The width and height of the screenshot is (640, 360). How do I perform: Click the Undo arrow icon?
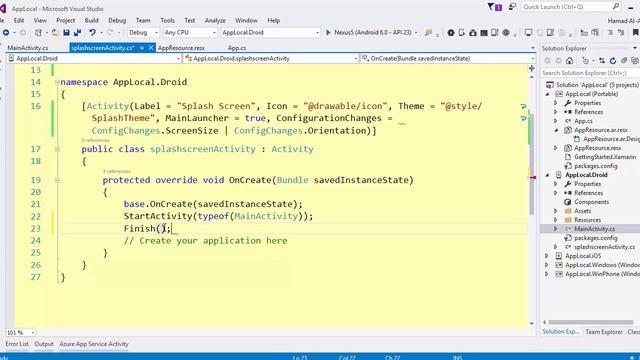[x=92, y=32]
